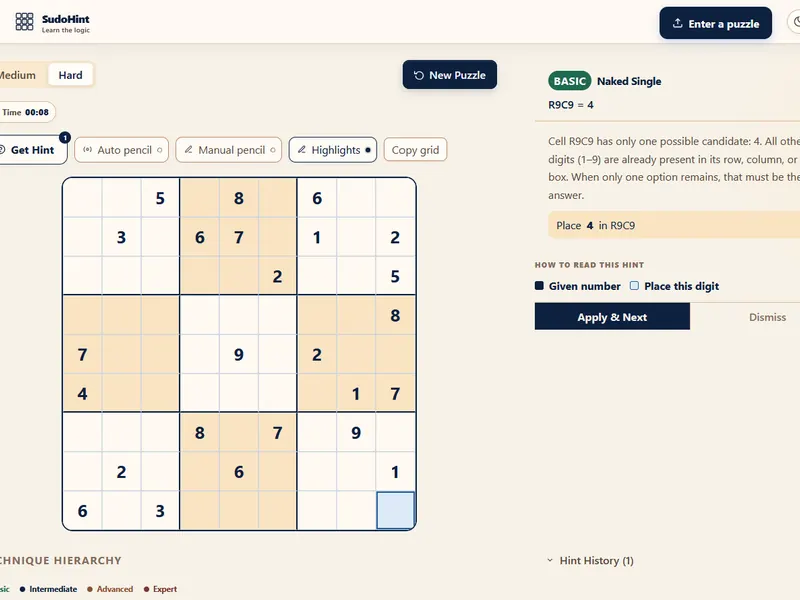The image size is (800, 600).
Task: Click the Advanced legend label
Action: [115, 589]
